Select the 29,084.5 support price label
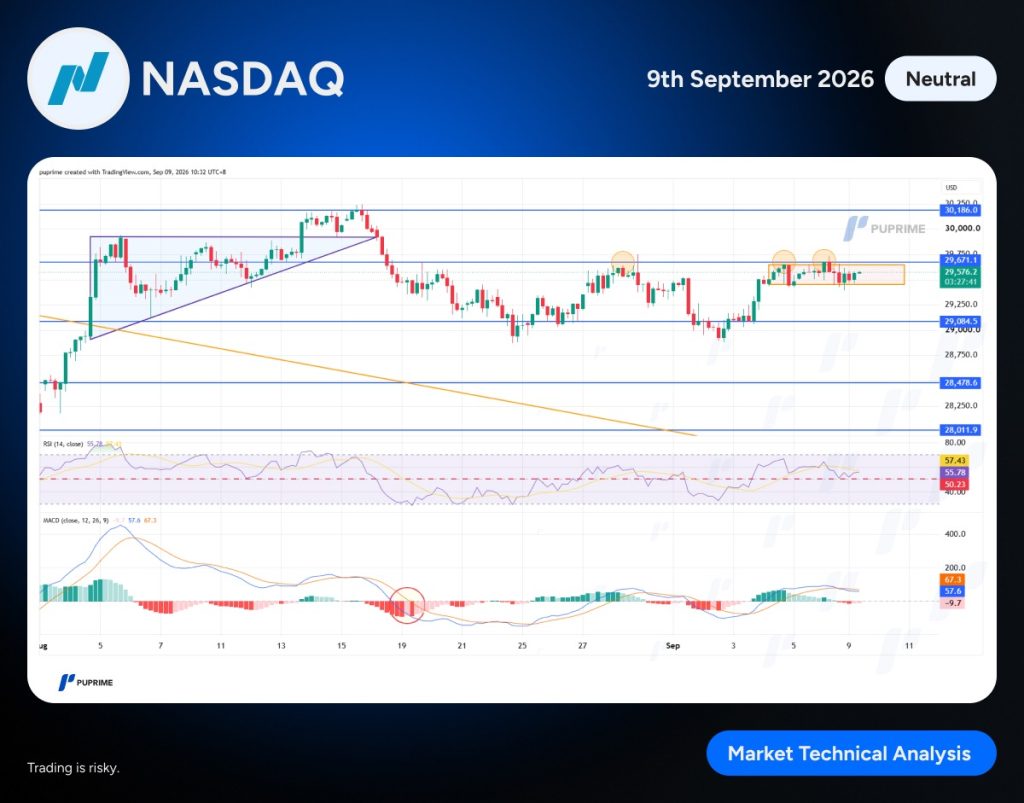1024x803 pixels. [960, 321]
